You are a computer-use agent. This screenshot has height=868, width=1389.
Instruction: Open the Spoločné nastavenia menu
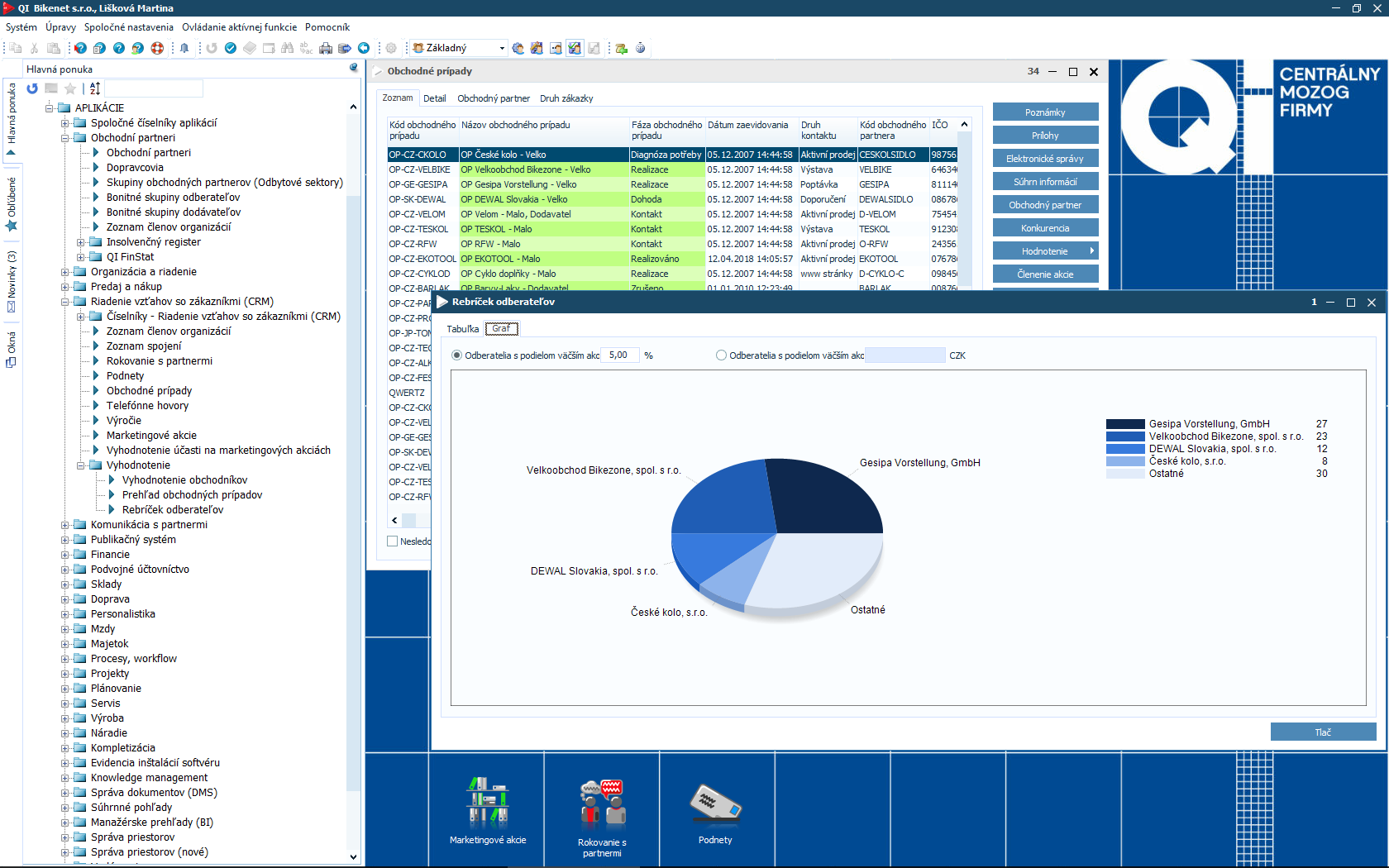tap(128, 27)
